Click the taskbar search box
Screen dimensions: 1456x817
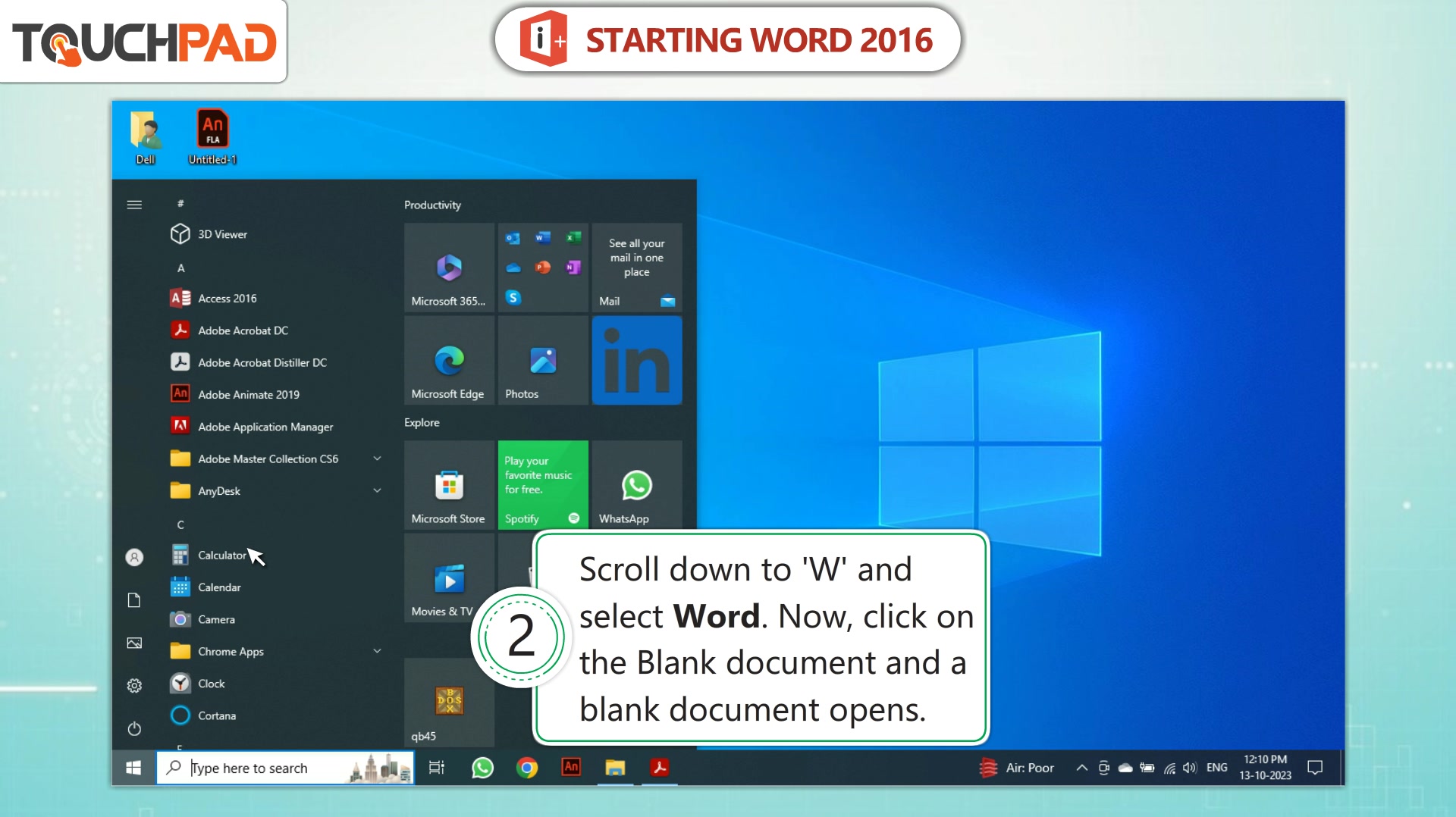click(x=285, y=768)
